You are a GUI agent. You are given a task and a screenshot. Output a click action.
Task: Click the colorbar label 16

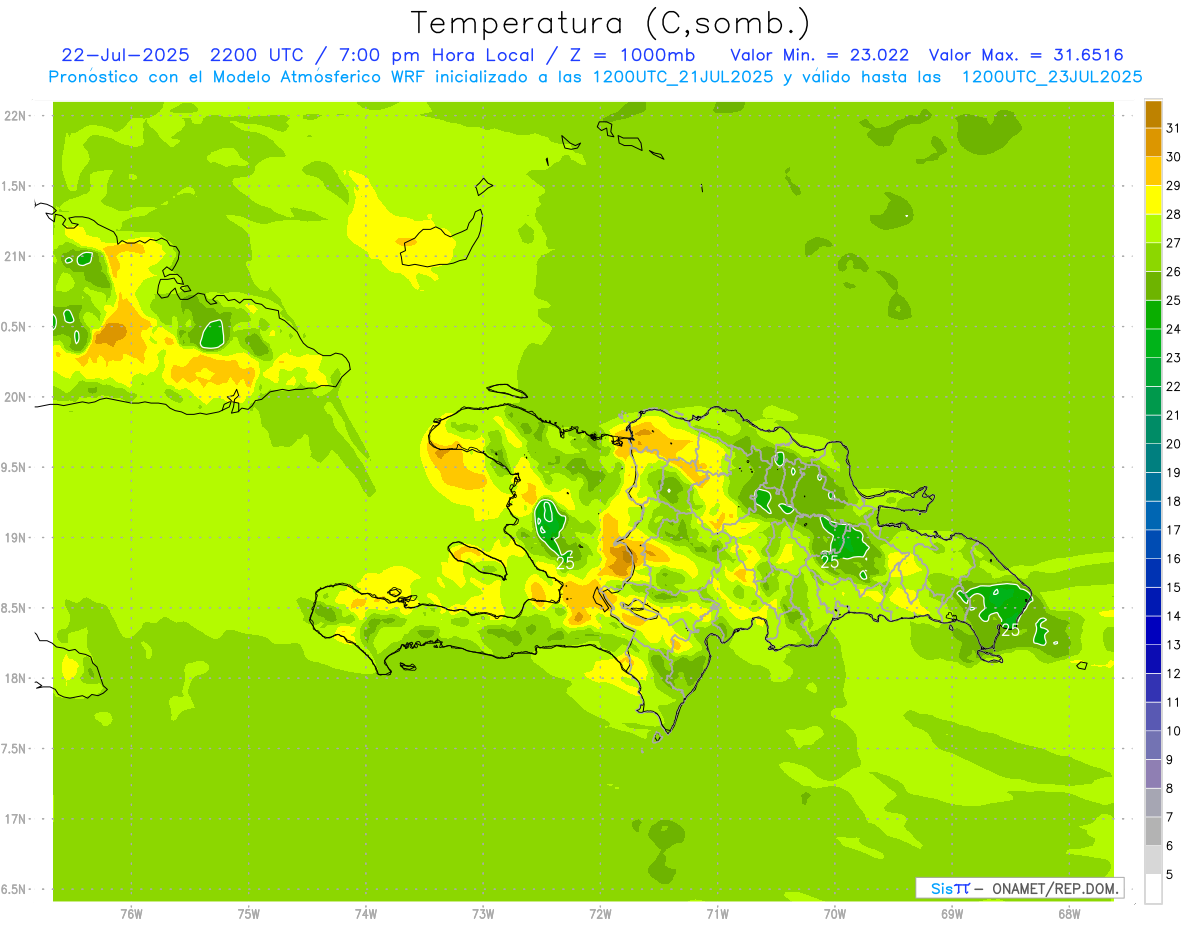tap(1174, 559)
